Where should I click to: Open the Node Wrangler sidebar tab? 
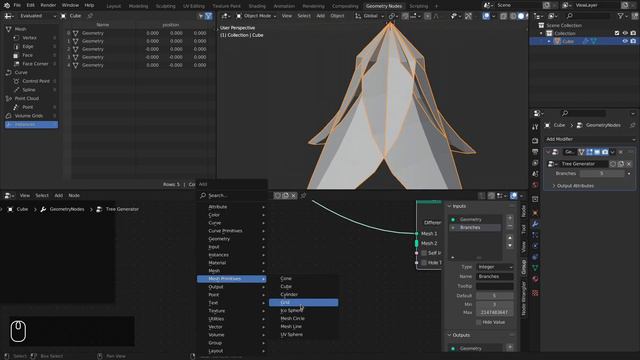tap(523, 299)
